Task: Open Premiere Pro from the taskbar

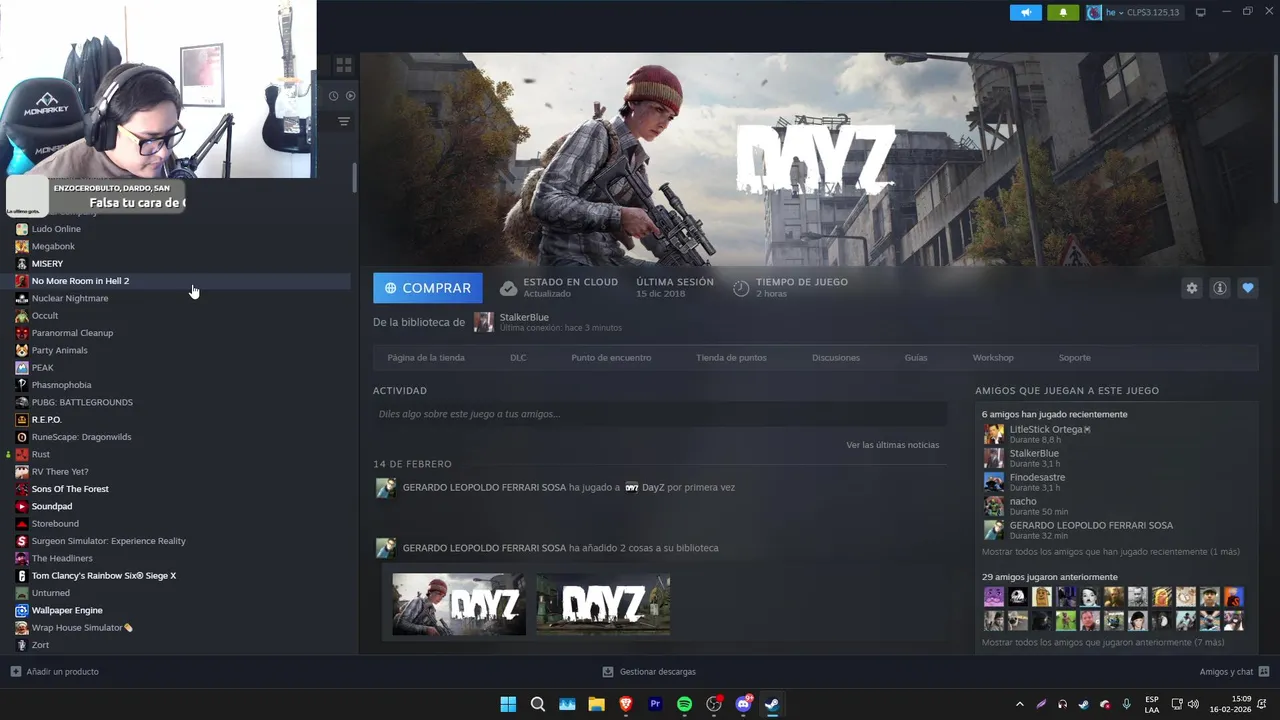Action: click(655, 704)
